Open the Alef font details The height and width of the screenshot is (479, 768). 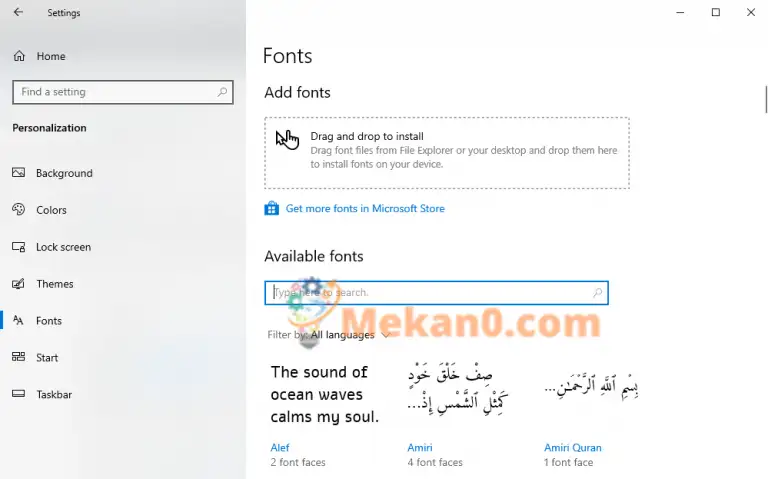coord(280,447)
